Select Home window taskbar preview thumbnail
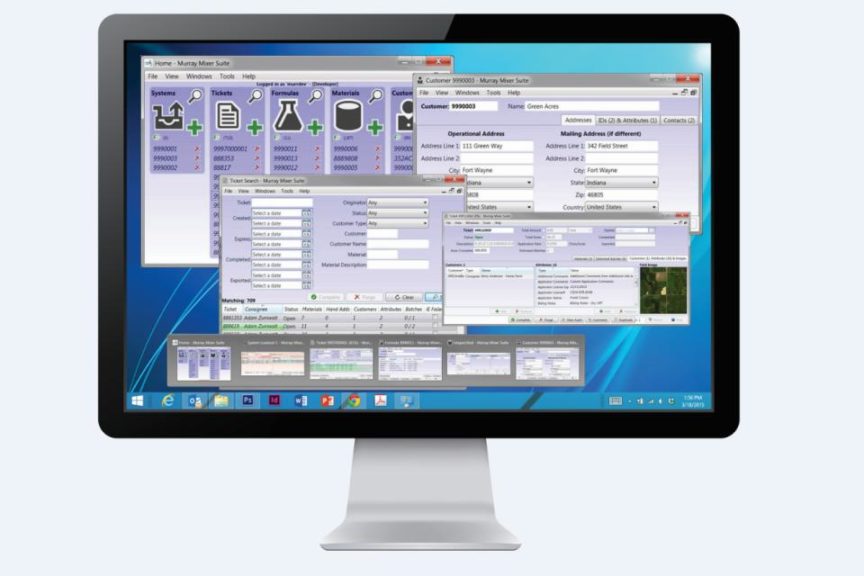The height and width of the screenshot is (576, 864). point(203,363)
